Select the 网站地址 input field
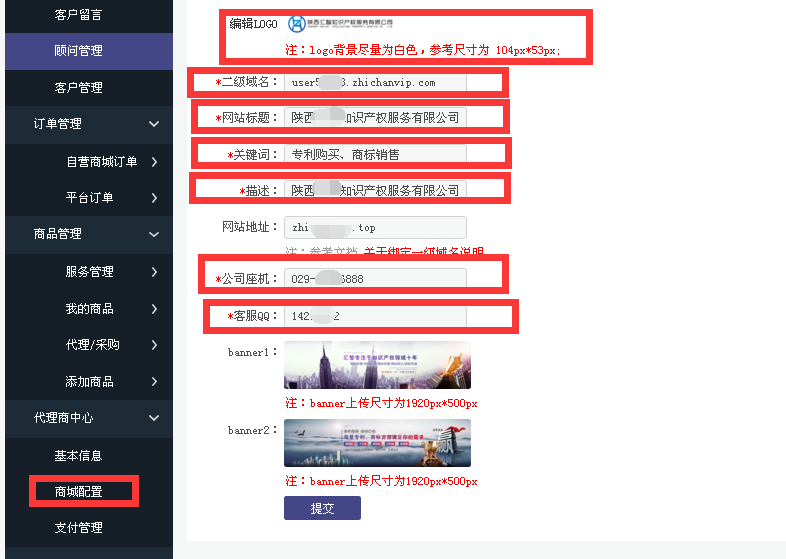 (375, 228)
